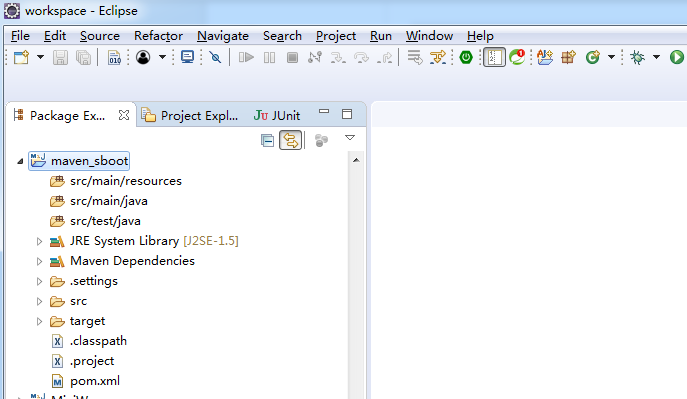Open the Window menu
This screenshot has height=399, width=687.
click(429, 36)
